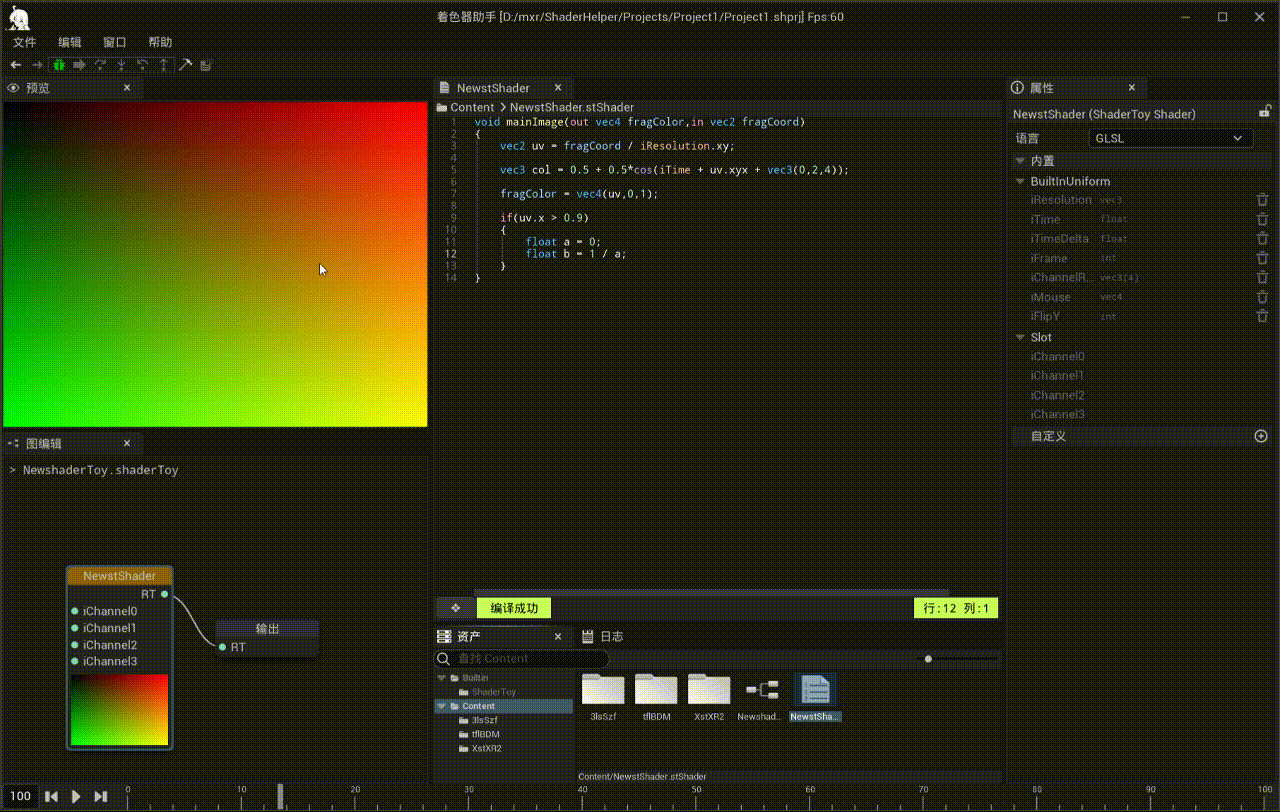
Task: Open the 编辑 menu
Action: click(x=70, y=42)
